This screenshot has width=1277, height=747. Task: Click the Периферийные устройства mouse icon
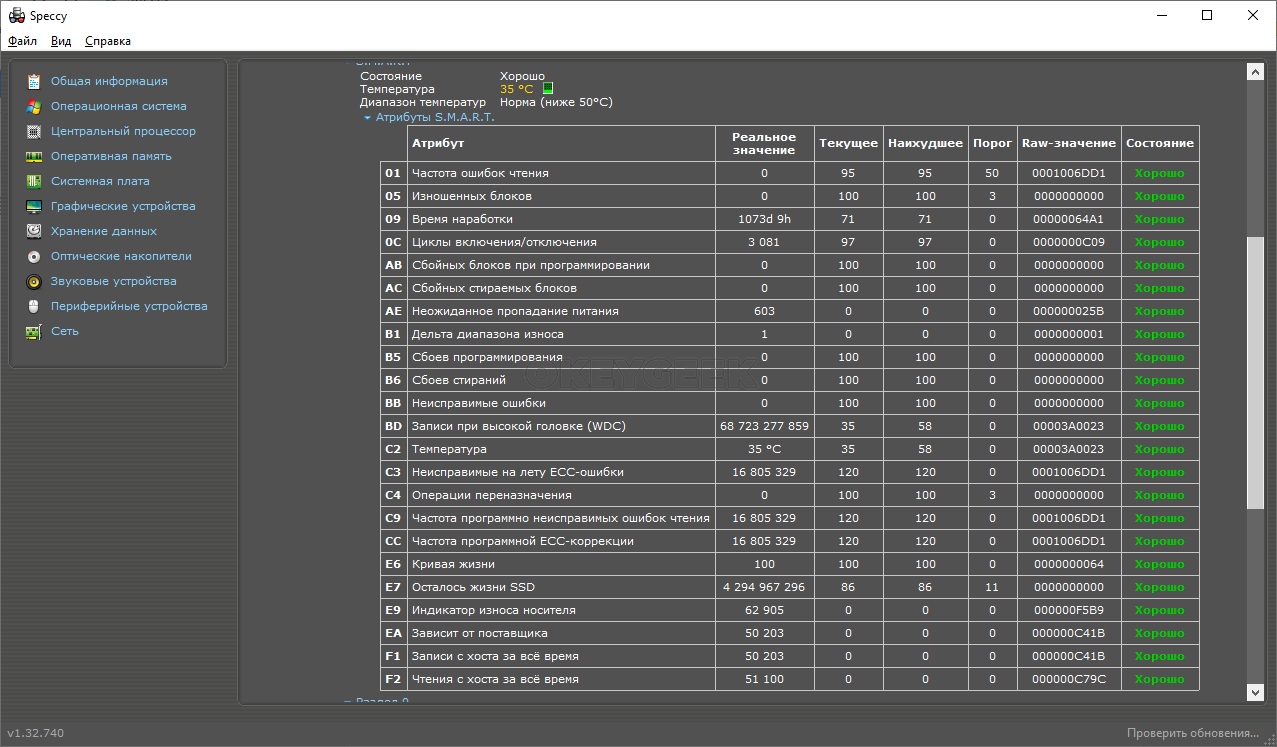tap(34, 306)
